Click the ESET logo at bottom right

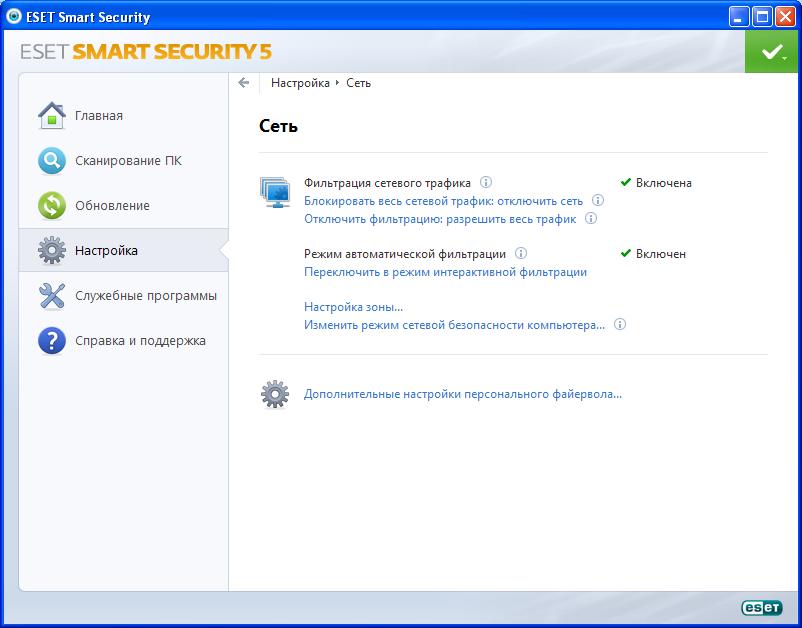coord(762,607)
